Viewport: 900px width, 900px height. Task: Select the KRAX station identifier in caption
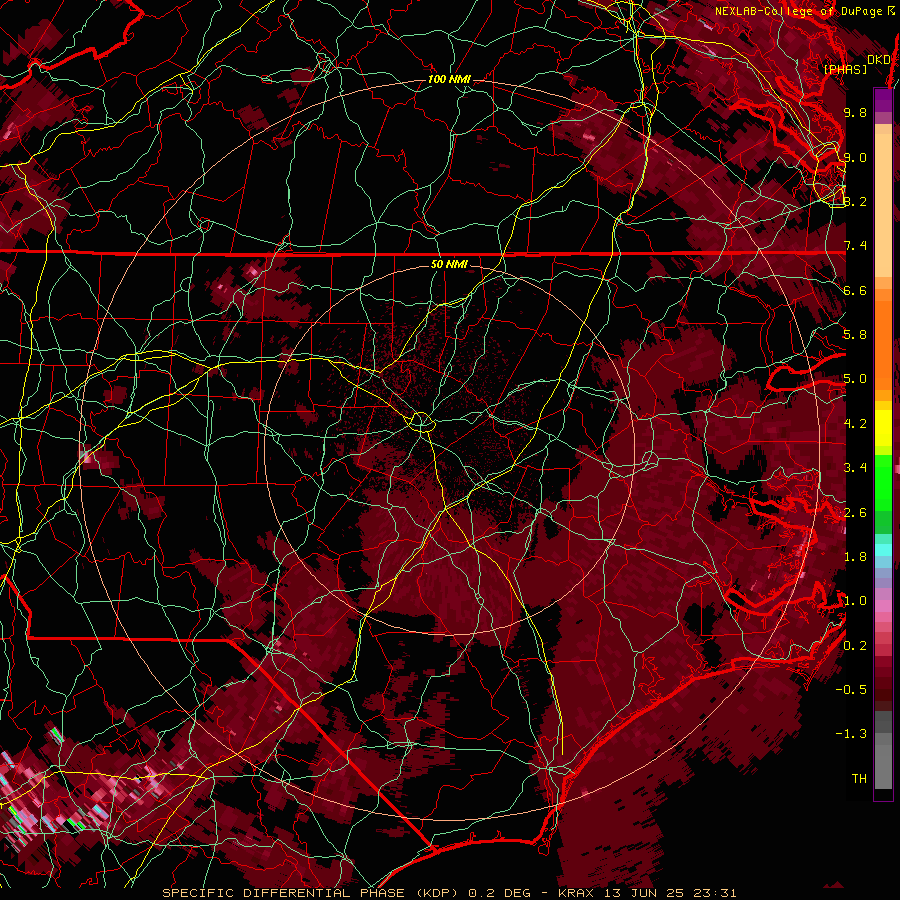[x=578, y=893]
